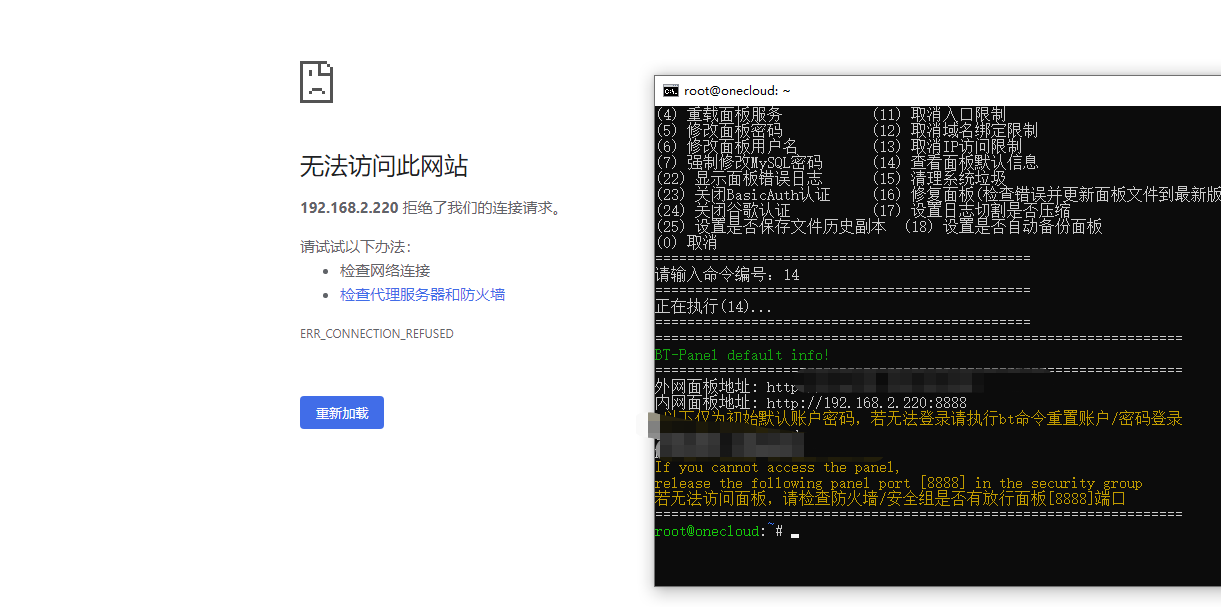Click terminal option (18) 设置是否自动备份面板
The height and width of the screenshot is (607, 1221).
[1003, 226]
